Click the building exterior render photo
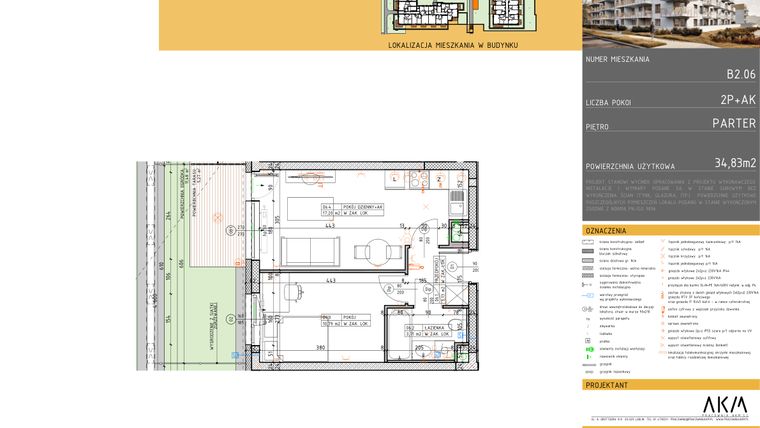The image size is (760, 428). (x=671, y=24)
